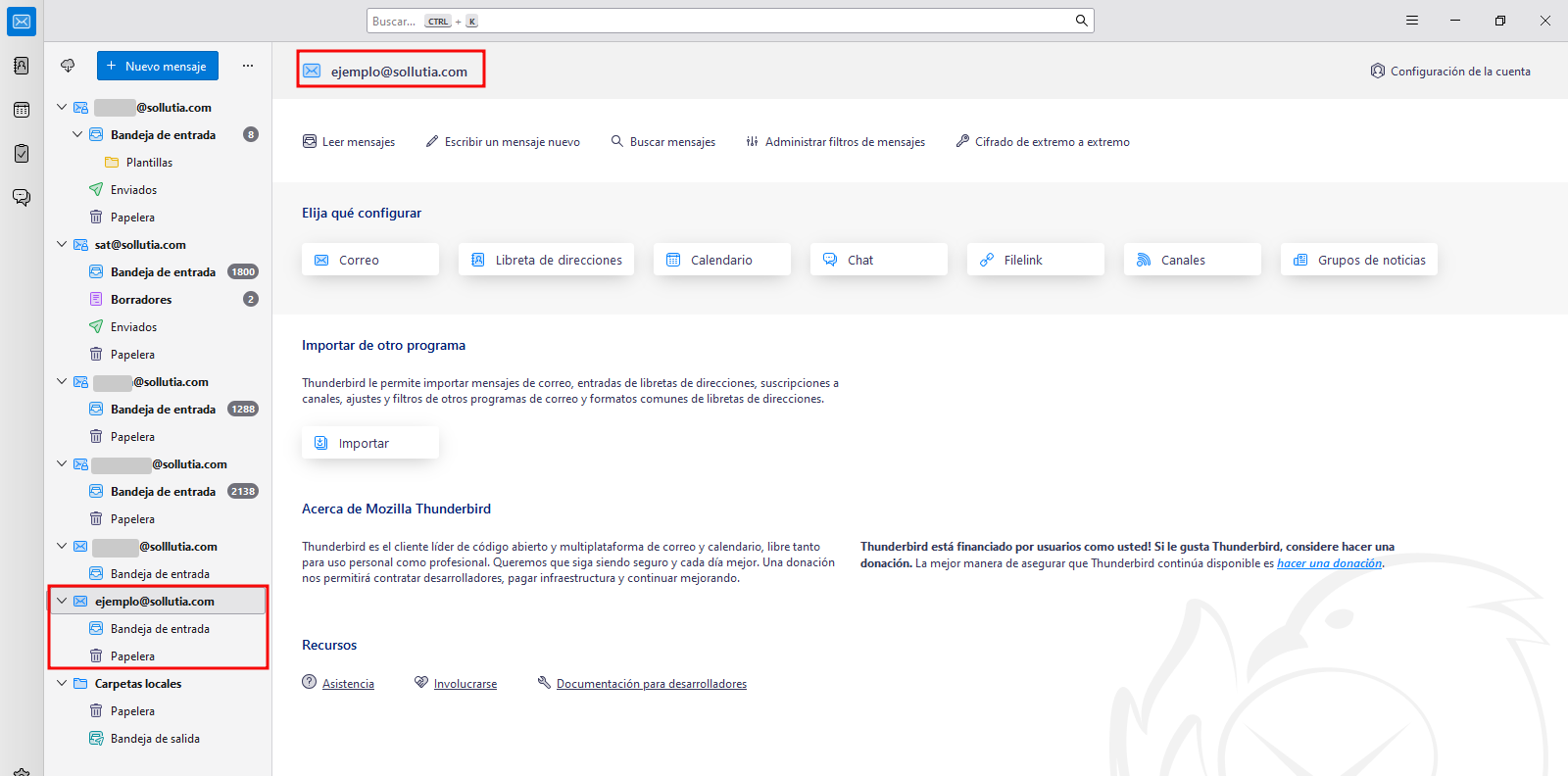Screen dimensions: 1568x776
Task: Click Escribir un mensaje nuevo
Action: [x=503, y=142]
